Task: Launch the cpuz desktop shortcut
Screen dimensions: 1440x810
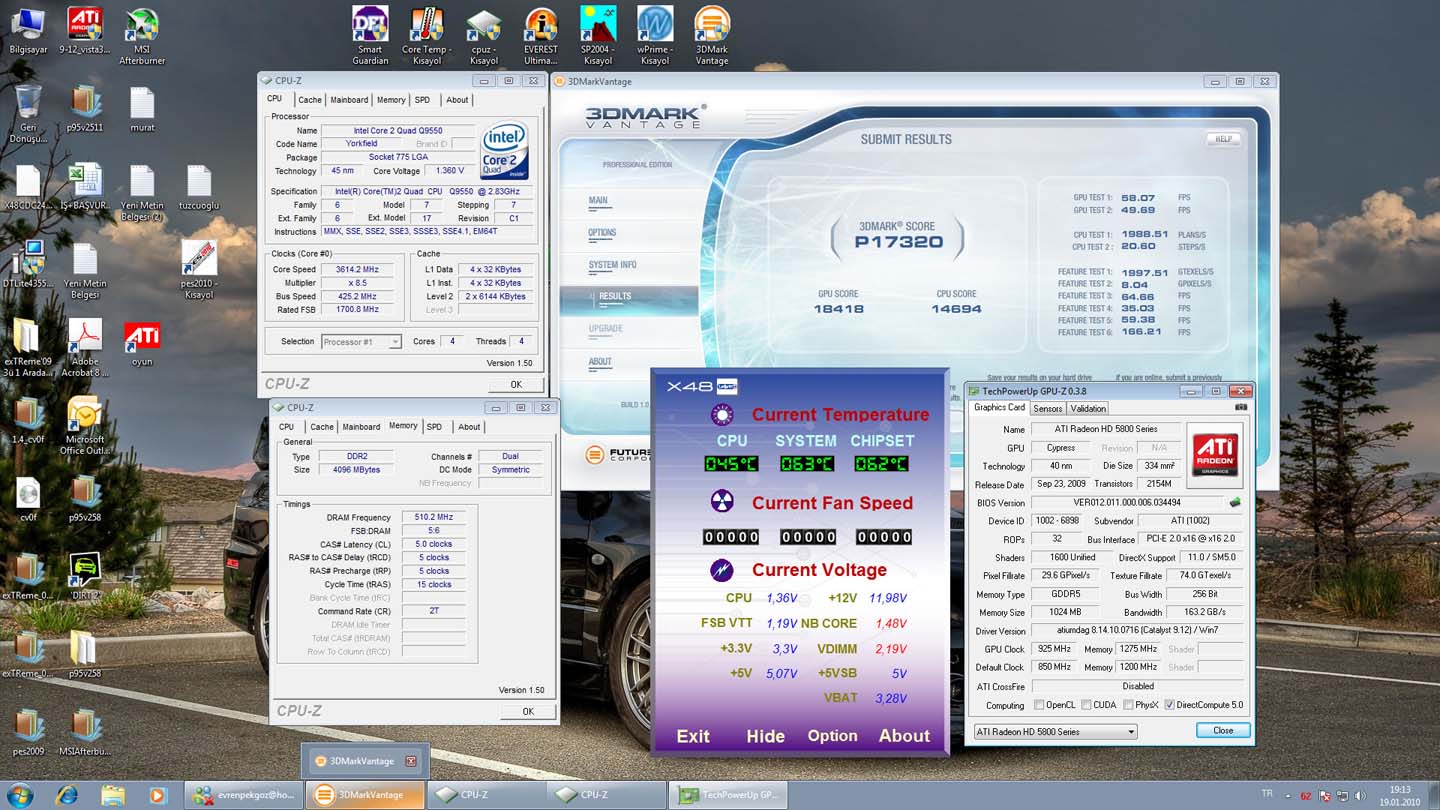Action: tap(484, 36)
